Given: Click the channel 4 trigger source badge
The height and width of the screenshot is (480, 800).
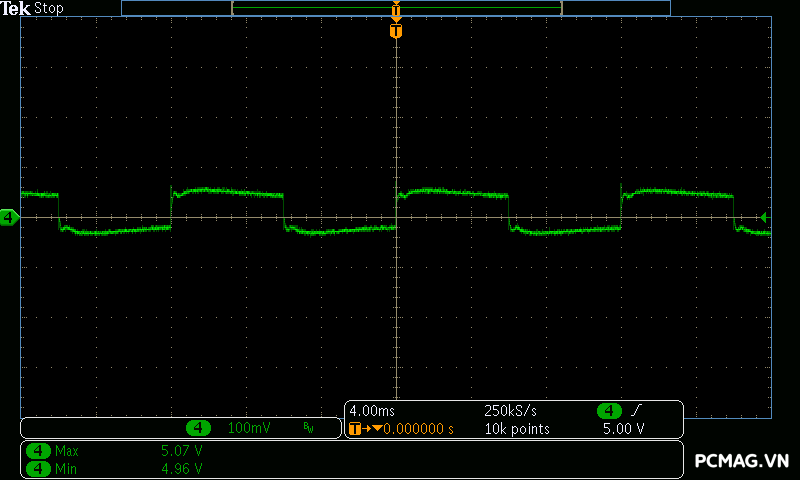Looking at the screenshot, I should click(609, 411).
